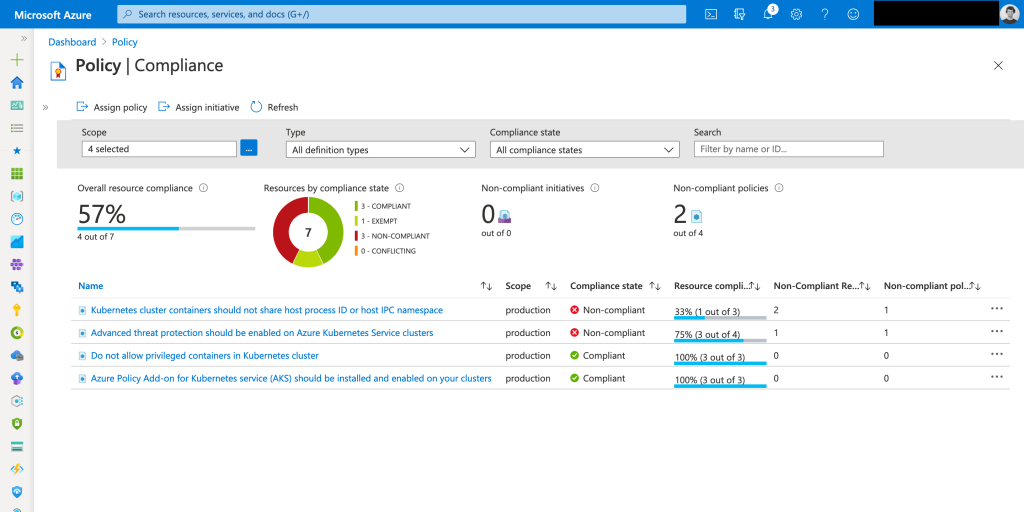Click Assign policy button

click(112, 107)
